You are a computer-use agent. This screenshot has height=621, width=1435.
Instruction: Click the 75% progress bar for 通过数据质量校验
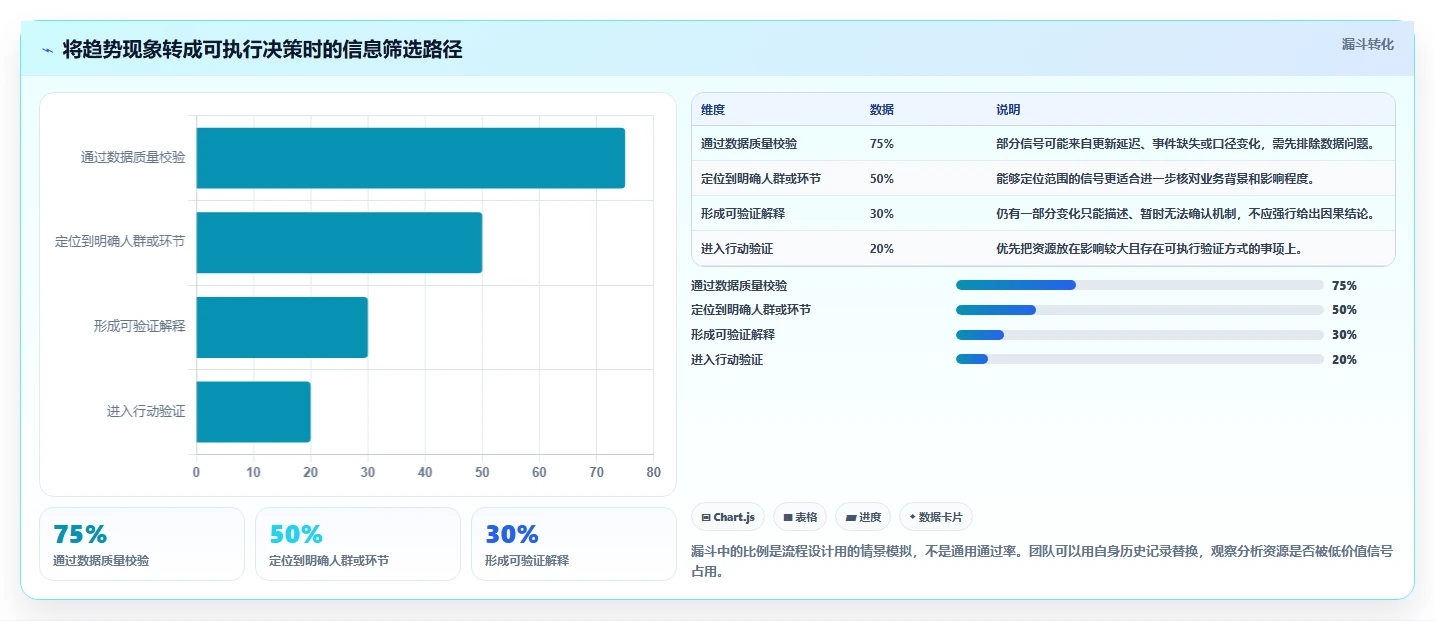pos(1140,285)
